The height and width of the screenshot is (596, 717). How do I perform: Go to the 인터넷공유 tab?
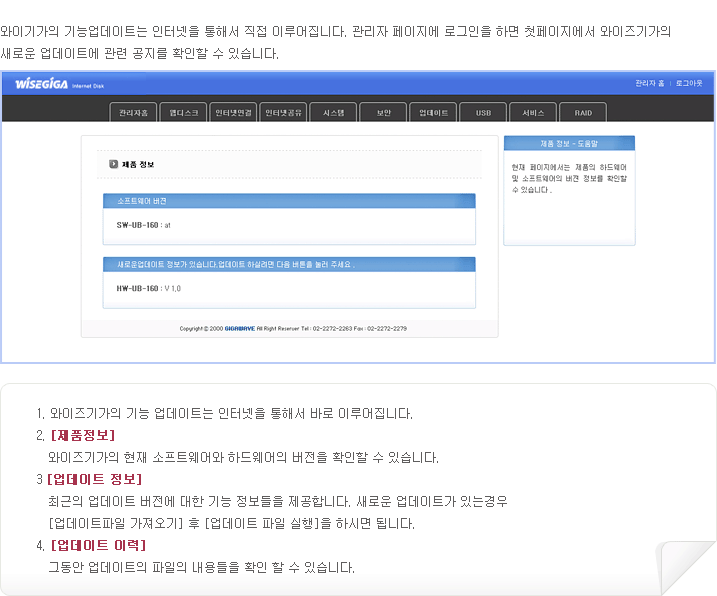(x=283, y=113)
